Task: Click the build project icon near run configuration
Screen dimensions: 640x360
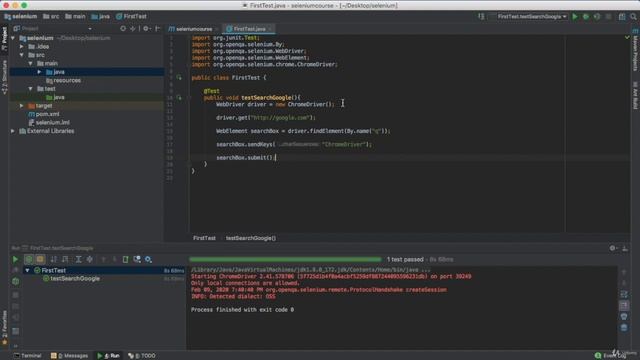Action: pos(481,17)
